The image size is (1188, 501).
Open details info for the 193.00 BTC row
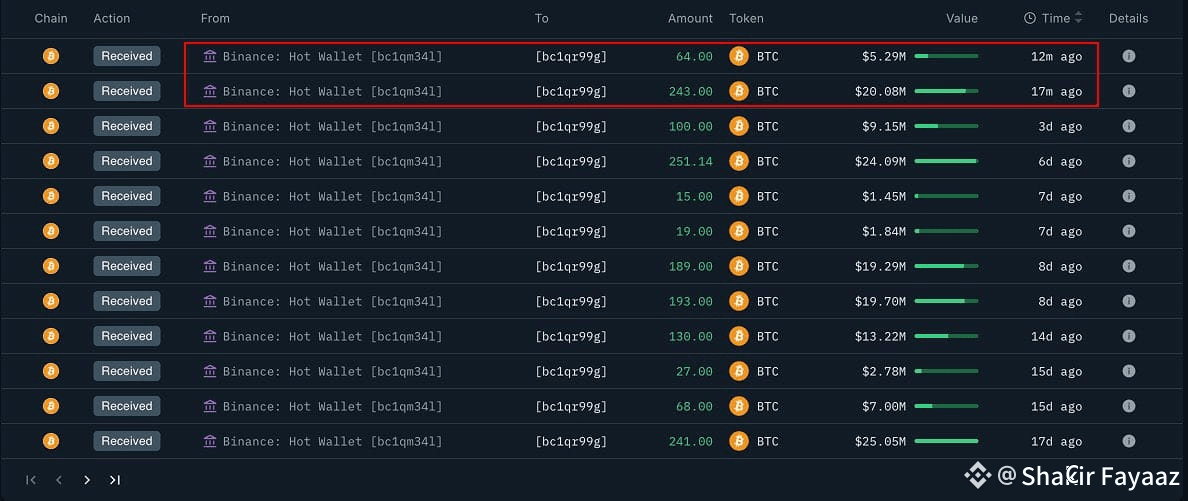(1128, 301)
